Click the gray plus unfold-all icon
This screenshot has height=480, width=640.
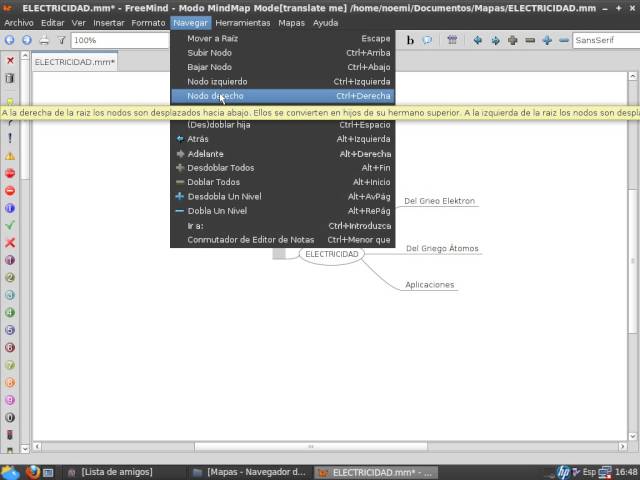pos(513,40)
